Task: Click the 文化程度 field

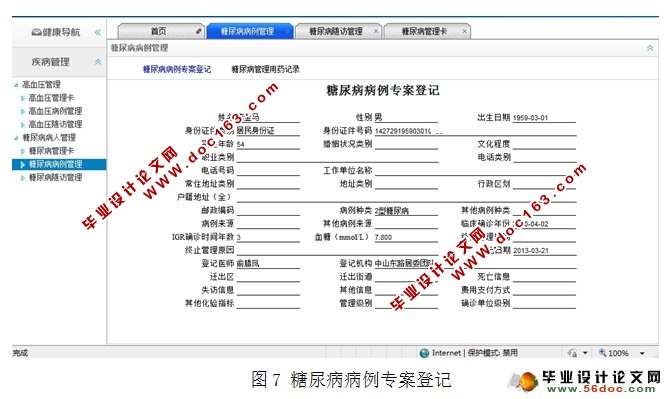Action: pos(544,144)
